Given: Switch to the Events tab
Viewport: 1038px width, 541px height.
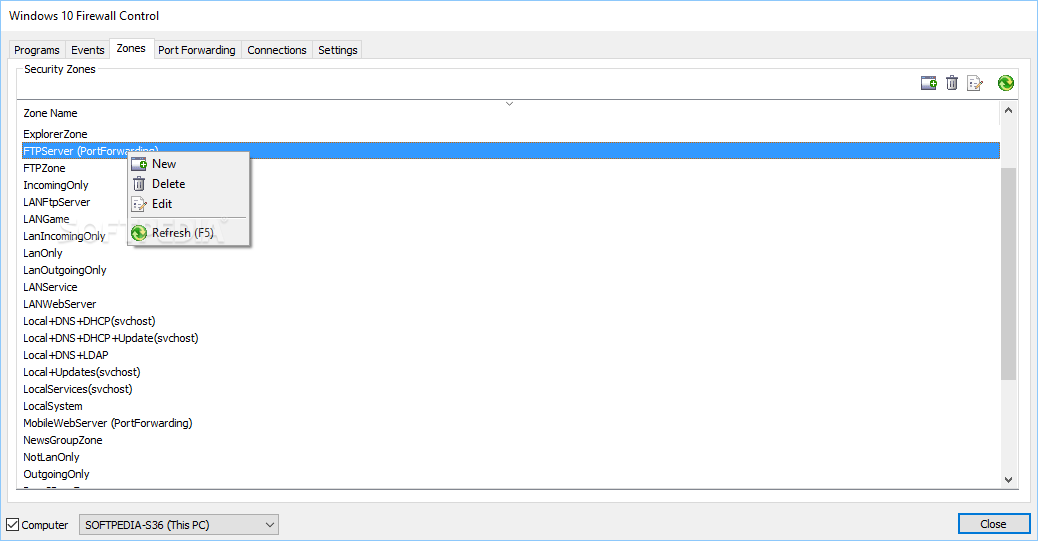Looking at the screenshot, I should pos(87,50).
